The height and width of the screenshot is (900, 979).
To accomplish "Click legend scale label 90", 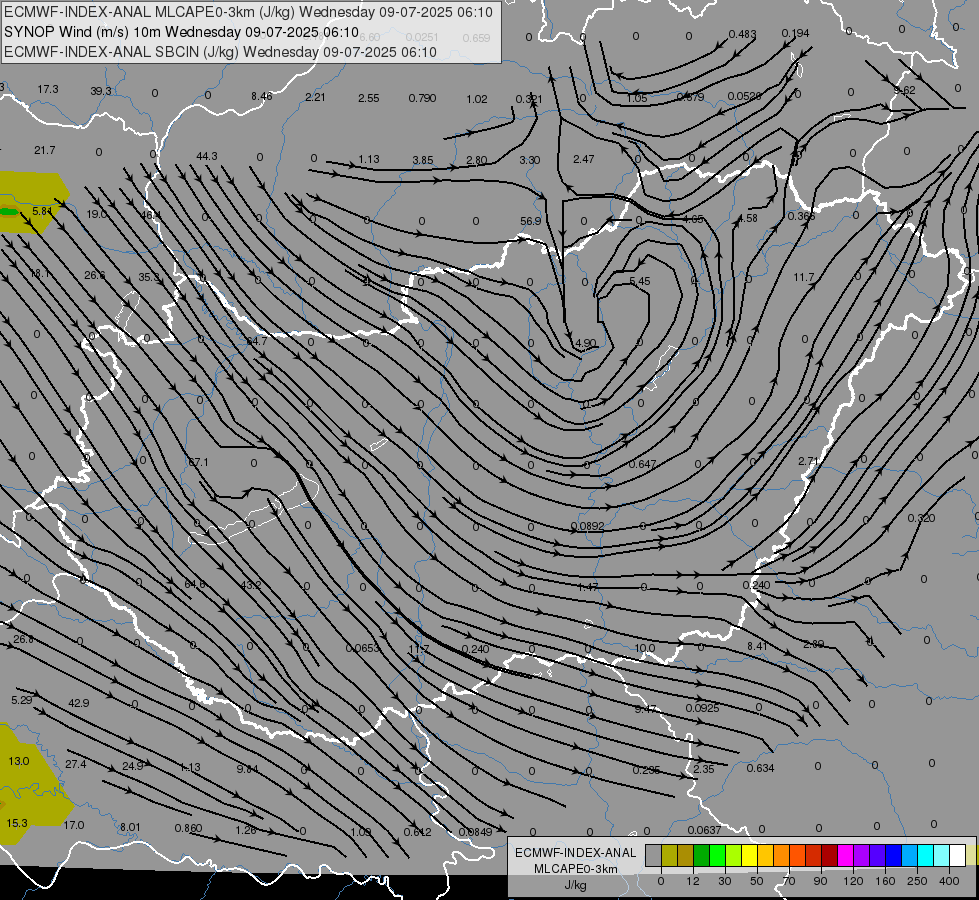I will tap(820, 881).
